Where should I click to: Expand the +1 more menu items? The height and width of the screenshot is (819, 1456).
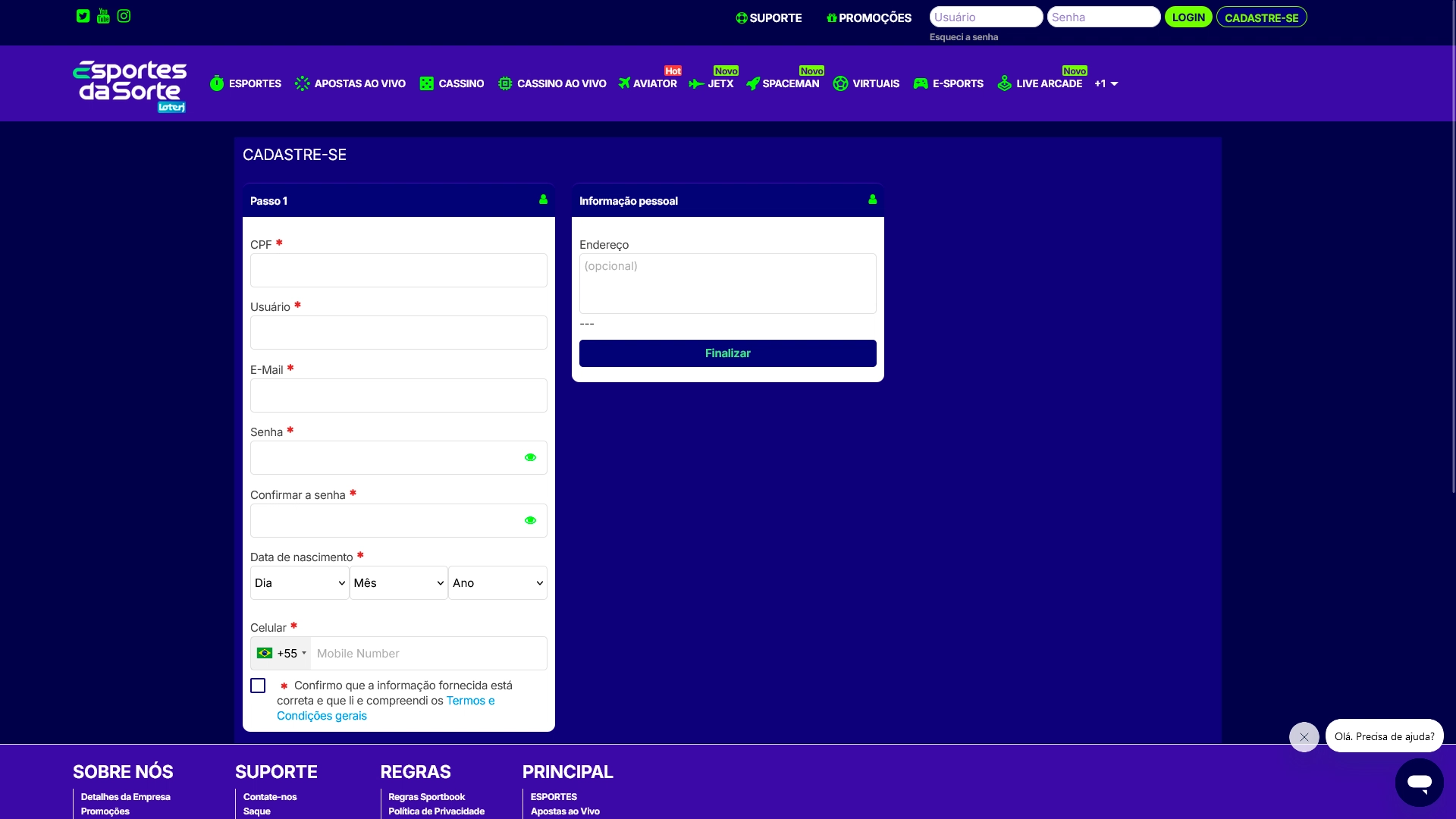[1106, 83]
